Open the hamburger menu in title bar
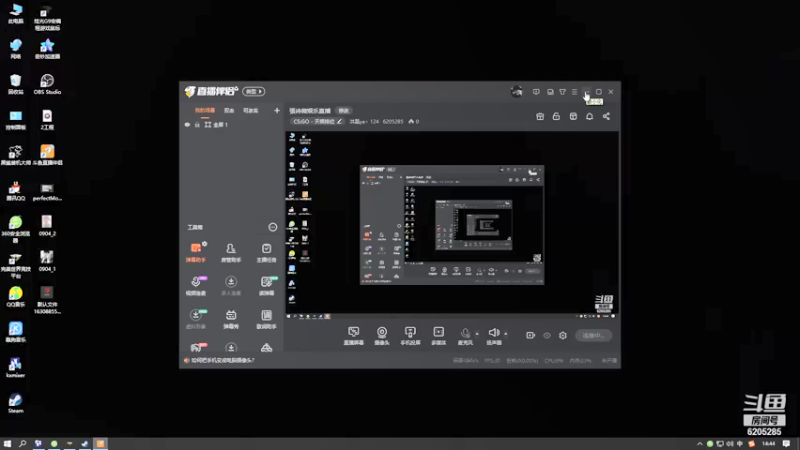Screen dimensions: 800x450 click(x=574, y=92)
